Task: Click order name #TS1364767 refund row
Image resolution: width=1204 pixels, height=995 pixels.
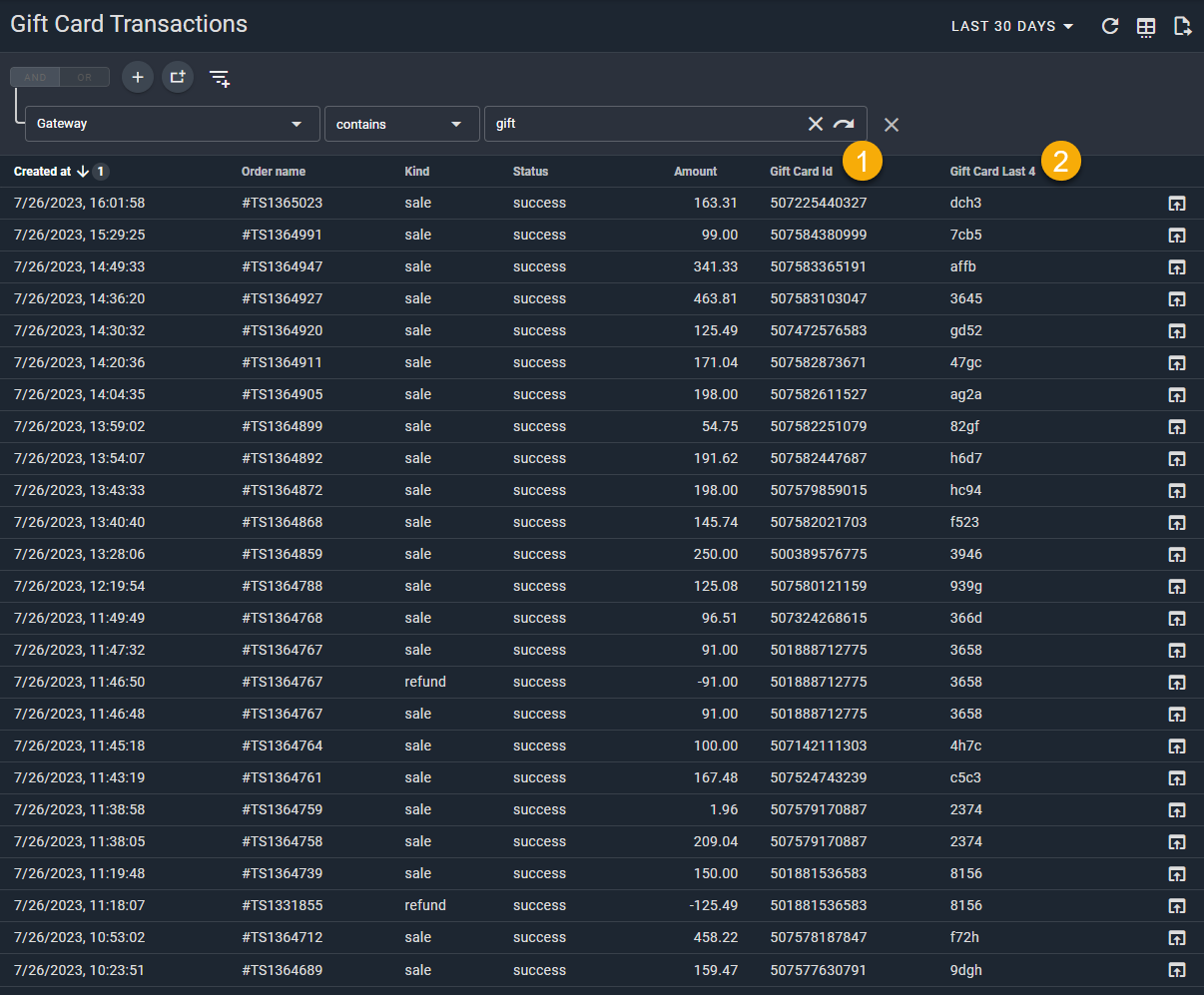Action: pos(283,683)
